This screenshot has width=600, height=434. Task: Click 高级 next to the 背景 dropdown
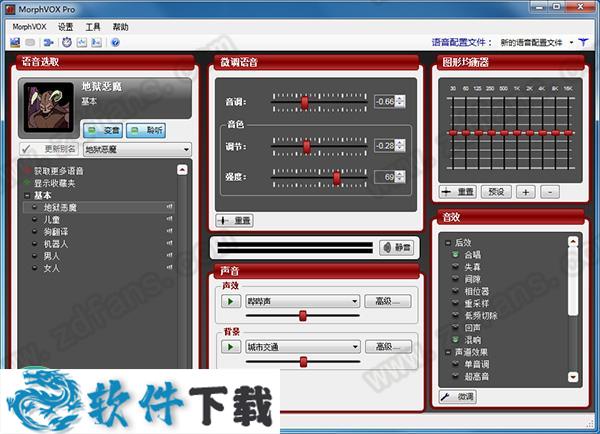[388, 347]
